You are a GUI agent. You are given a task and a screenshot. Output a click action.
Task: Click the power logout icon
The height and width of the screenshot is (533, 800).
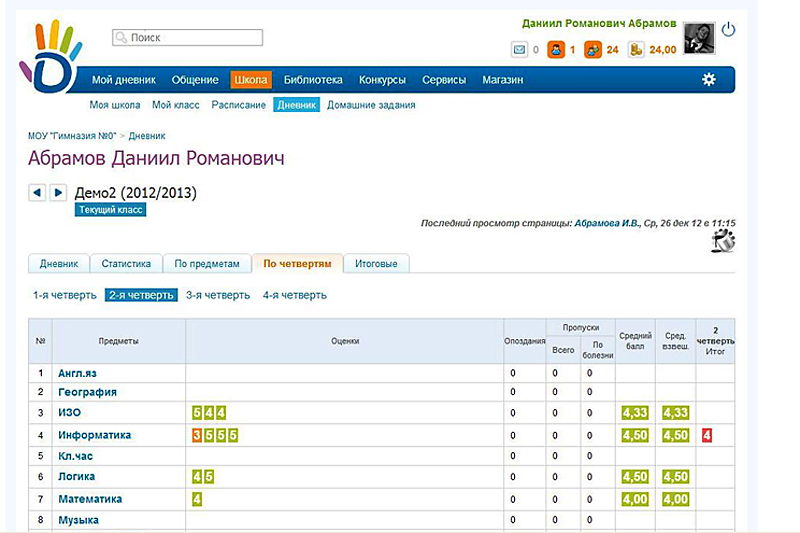click(728, 30)
